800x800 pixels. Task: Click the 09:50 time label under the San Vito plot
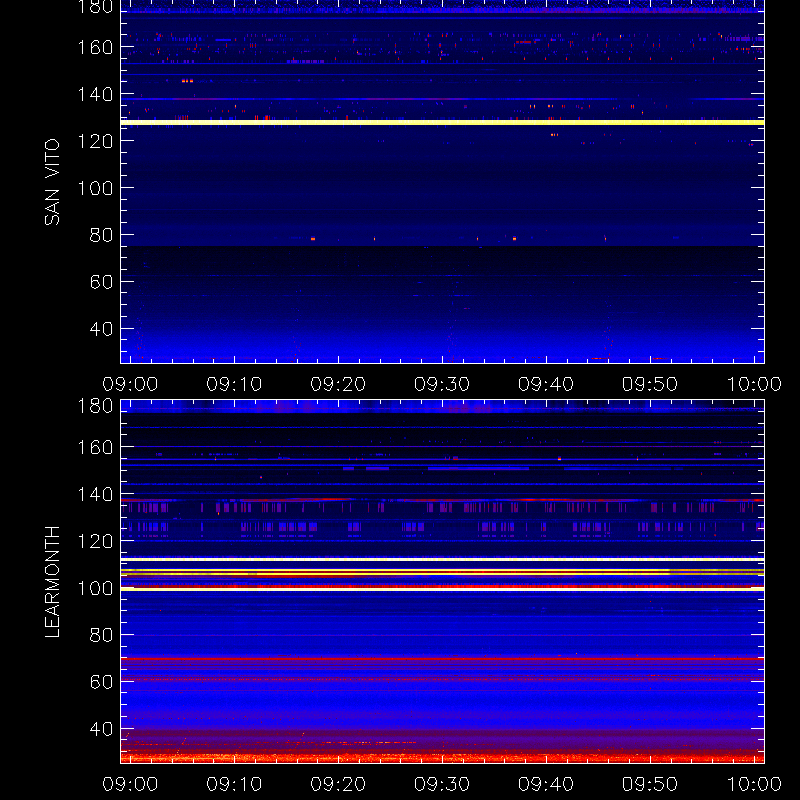click(650, 384)
